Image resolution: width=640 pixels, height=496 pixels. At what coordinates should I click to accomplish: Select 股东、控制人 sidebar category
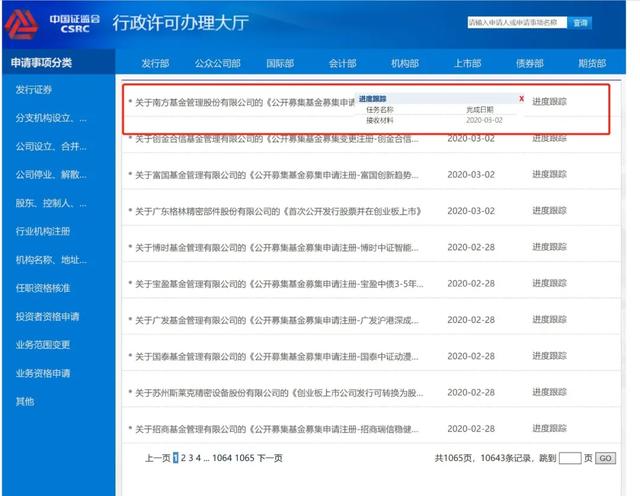pos(51,203)
